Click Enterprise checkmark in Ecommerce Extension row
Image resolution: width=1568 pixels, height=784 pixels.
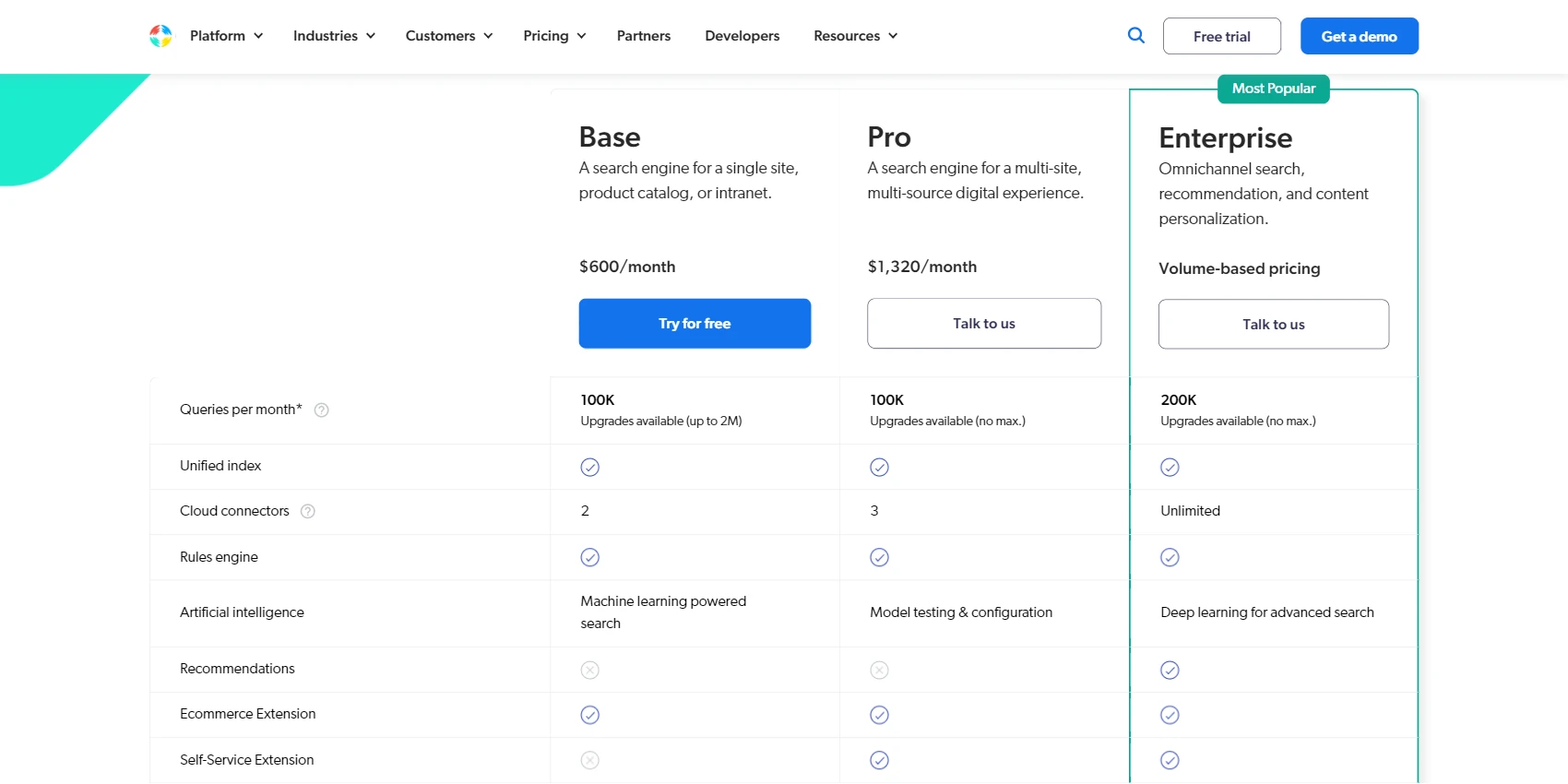click(1170, 715)
